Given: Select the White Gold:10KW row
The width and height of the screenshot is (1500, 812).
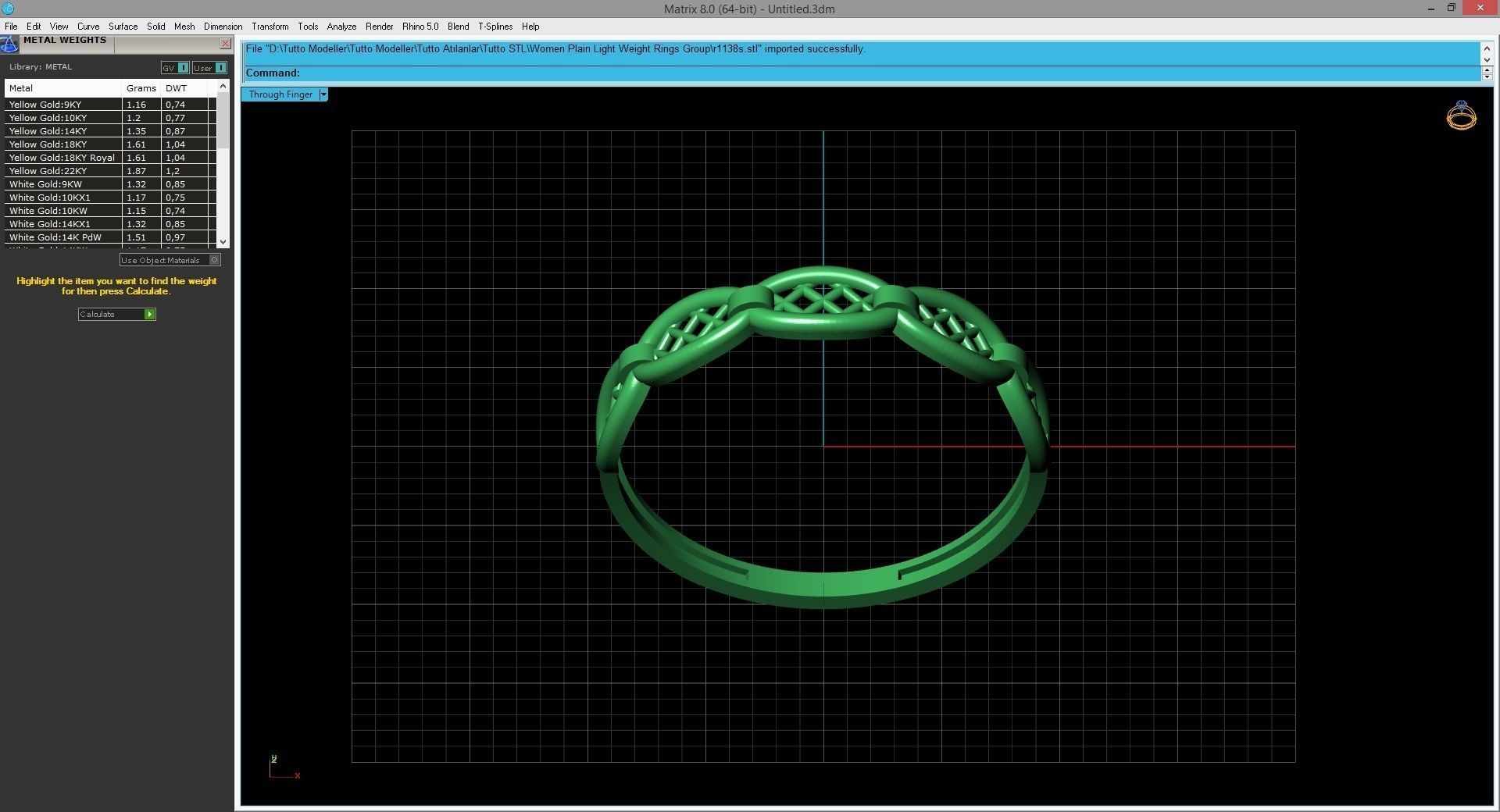Looking at the screenshot, I should pos(111,211).
